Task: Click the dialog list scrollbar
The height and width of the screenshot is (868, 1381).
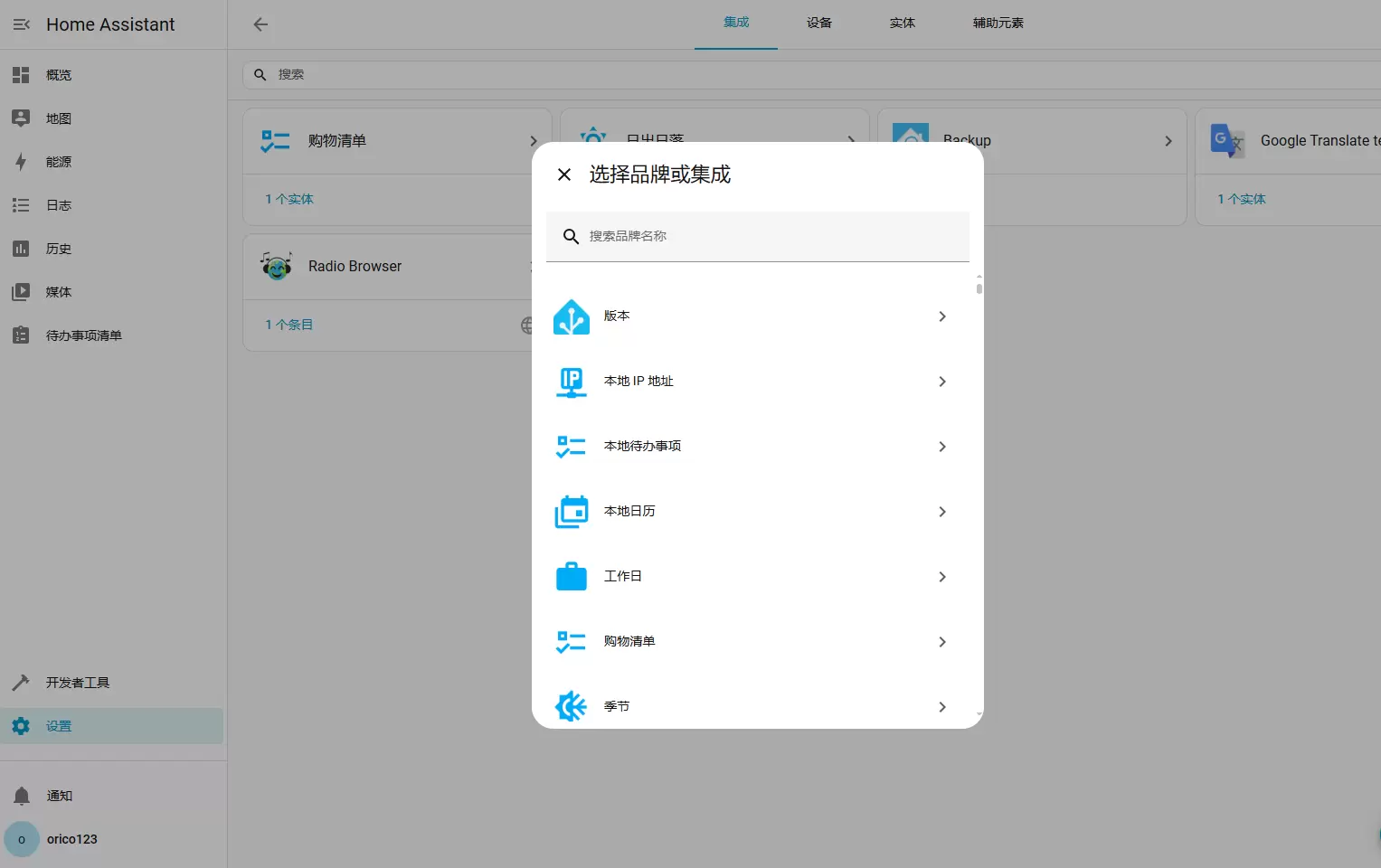Action: pyautogui.click(x=979, y=288)
